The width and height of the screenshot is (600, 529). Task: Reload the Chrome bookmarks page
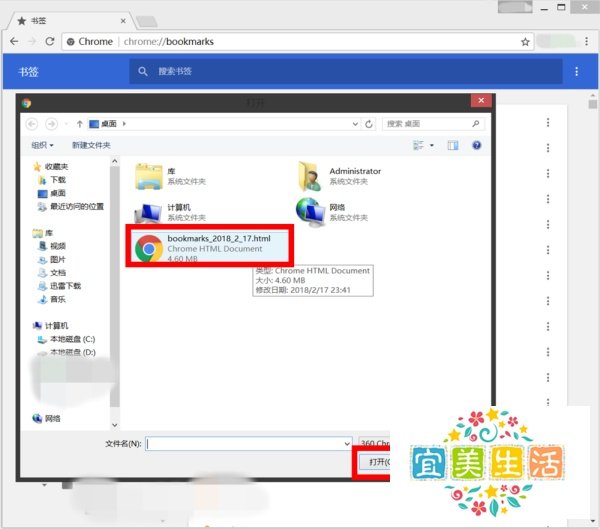click(50, 41)
